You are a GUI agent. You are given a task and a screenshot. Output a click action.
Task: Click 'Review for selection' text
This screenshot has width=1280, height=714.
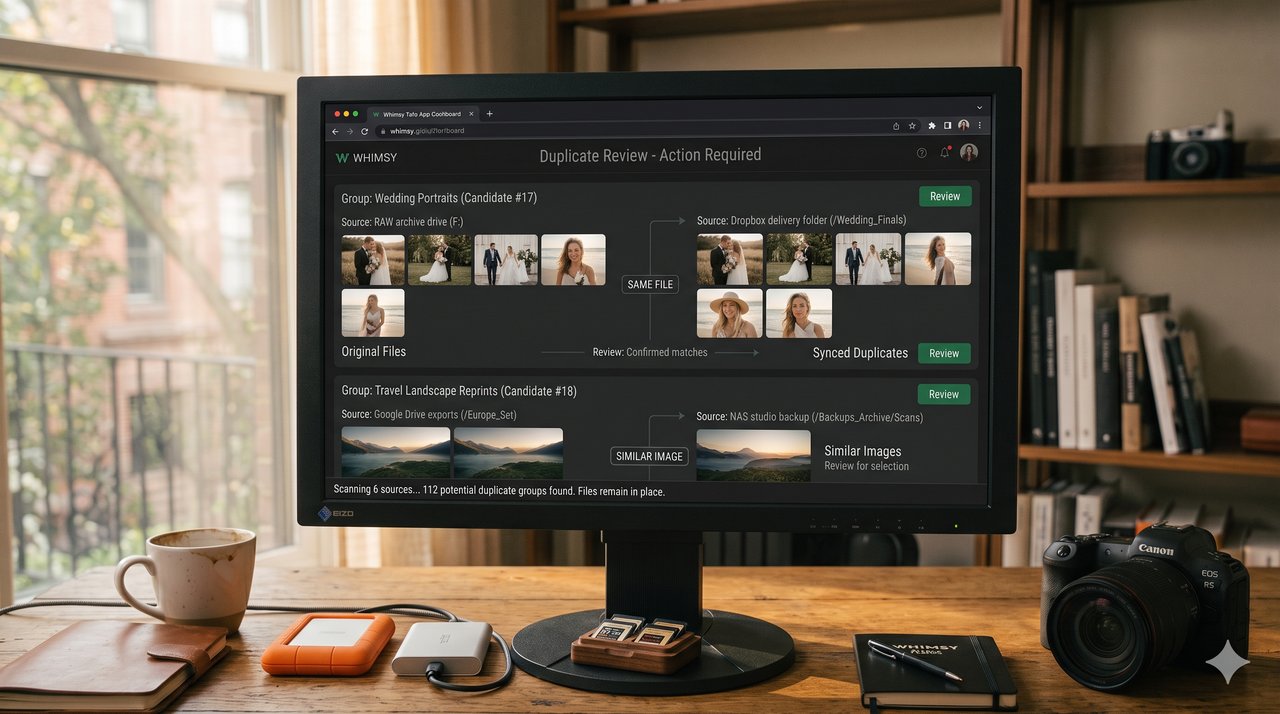click(867, 466)
